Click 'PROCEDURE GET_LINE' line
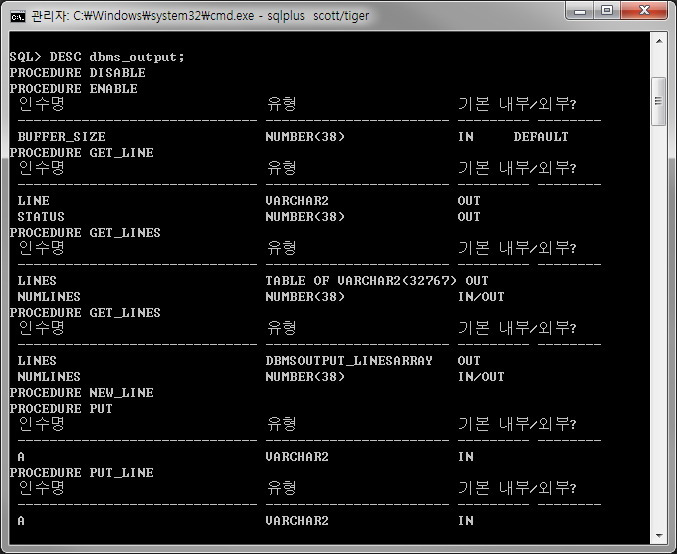 coord(82,152)
